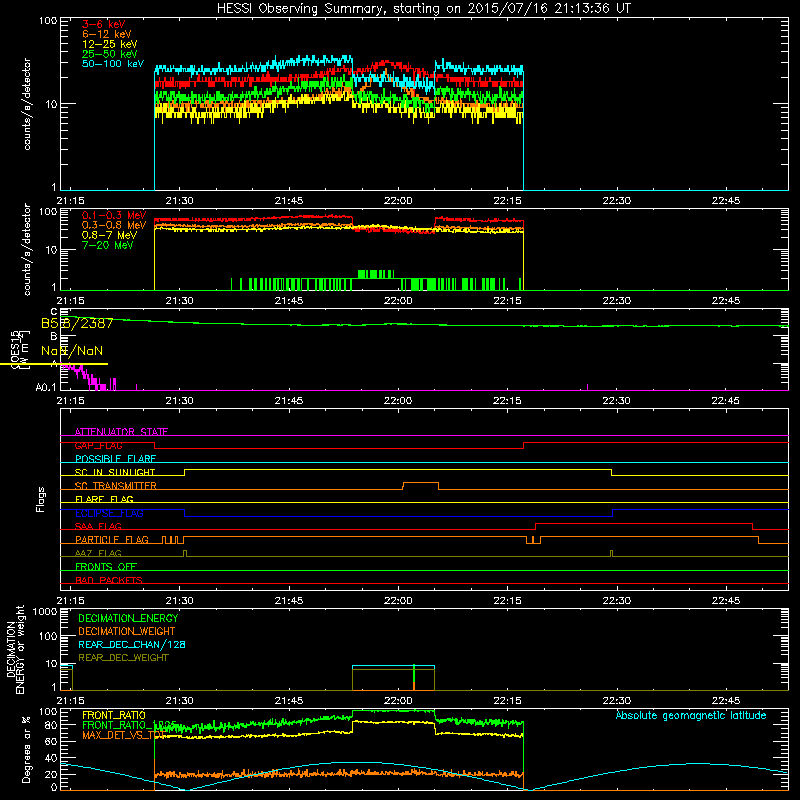Select the "6-12 keV" legend label
This screenshot has height=800, width=800.
107,34
